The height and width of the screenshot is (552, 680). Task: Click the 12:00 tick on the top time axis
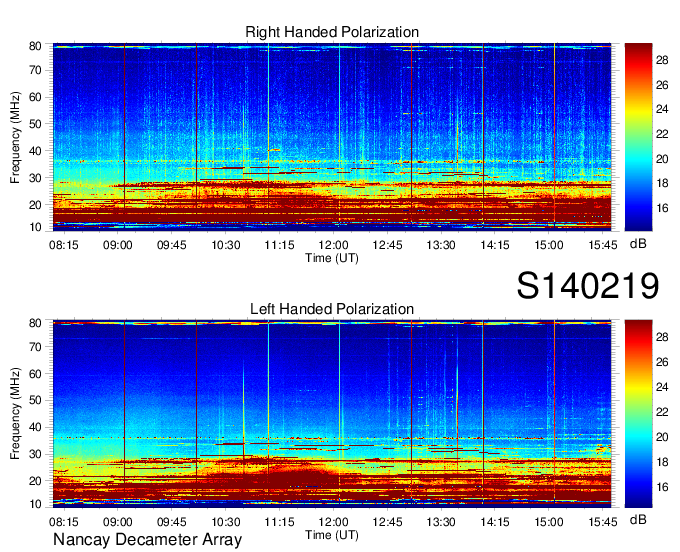tap(333, 245)
